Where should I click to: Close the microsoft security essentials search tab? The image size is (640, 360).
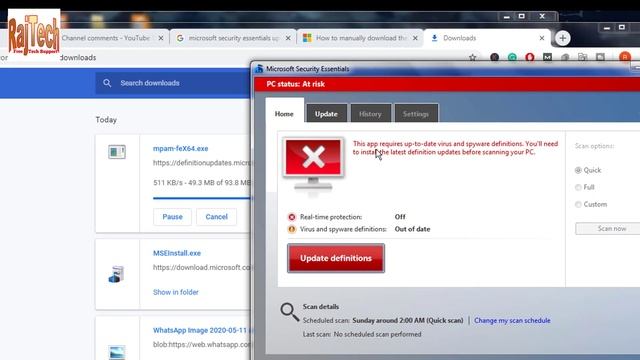point(288,38)
